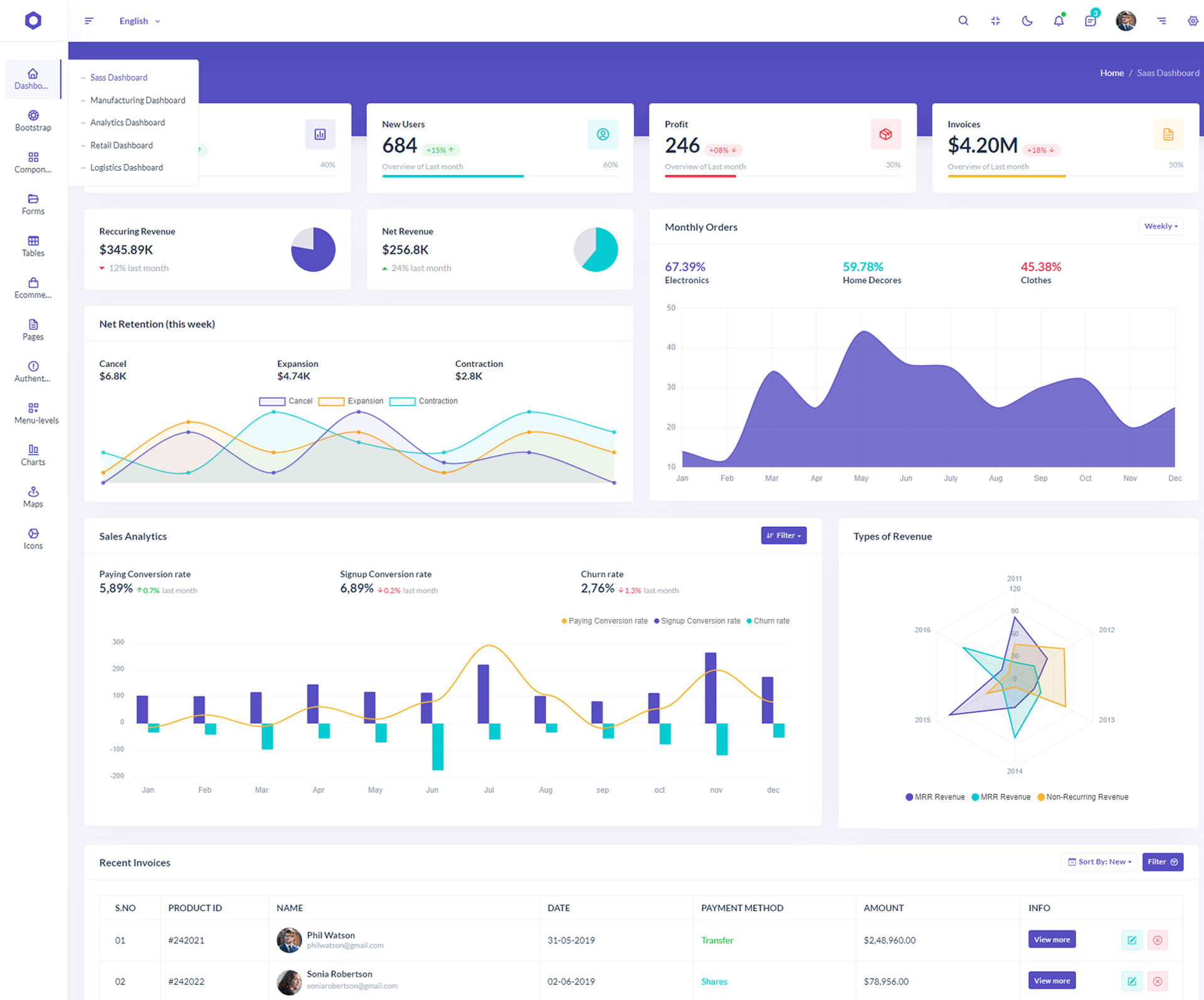Click the fullscreen toggle icon in header
The width and height of the screenshot is (1204, 1000).
995,21
